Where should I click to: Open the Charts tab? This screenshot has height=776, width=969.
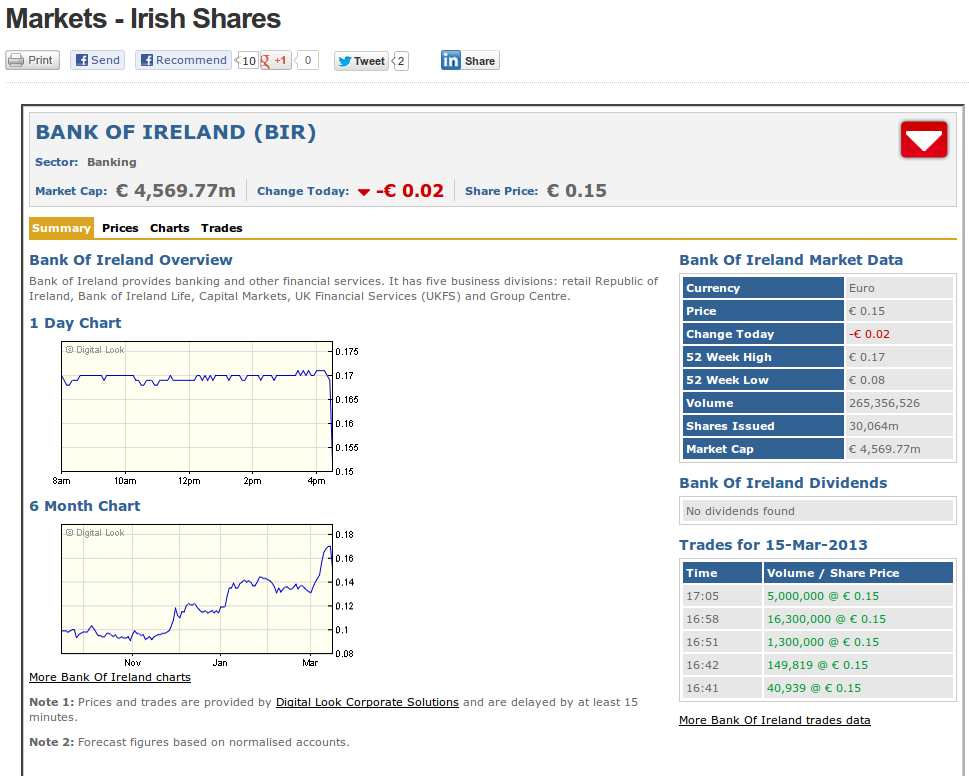point(170,228)
